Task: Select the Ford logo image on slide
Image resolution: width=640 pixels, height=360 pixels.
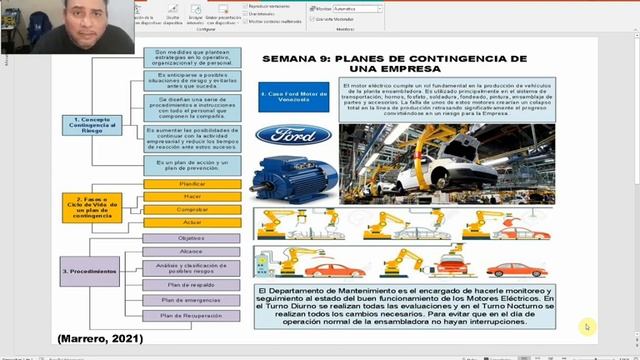Action: click(x=293, y=135)
